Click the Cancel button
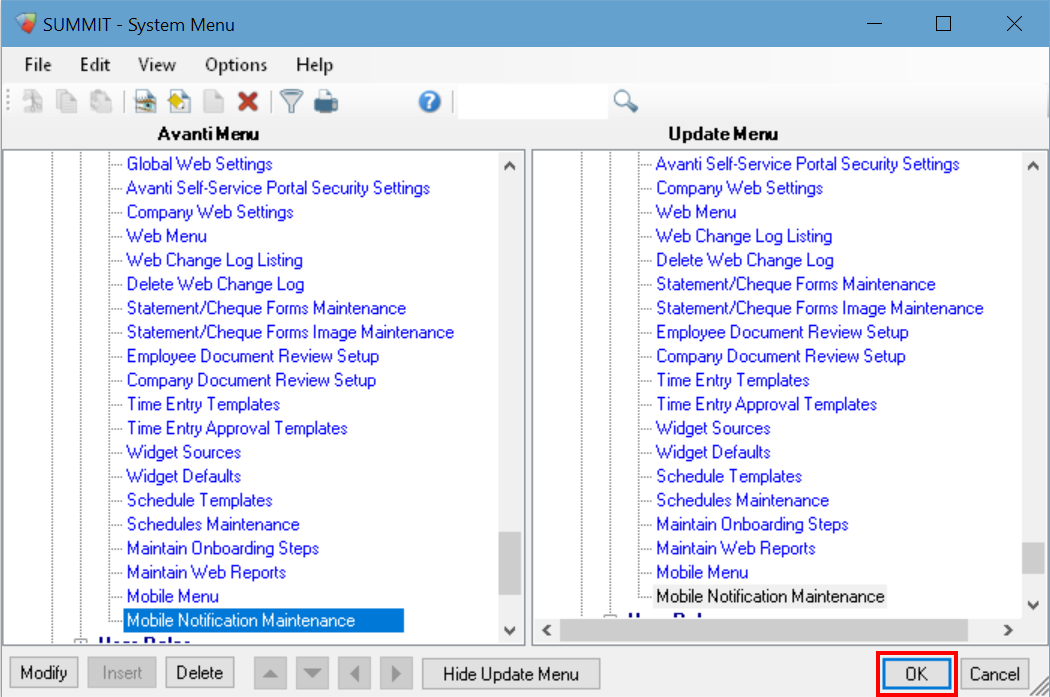 (994, 674)
